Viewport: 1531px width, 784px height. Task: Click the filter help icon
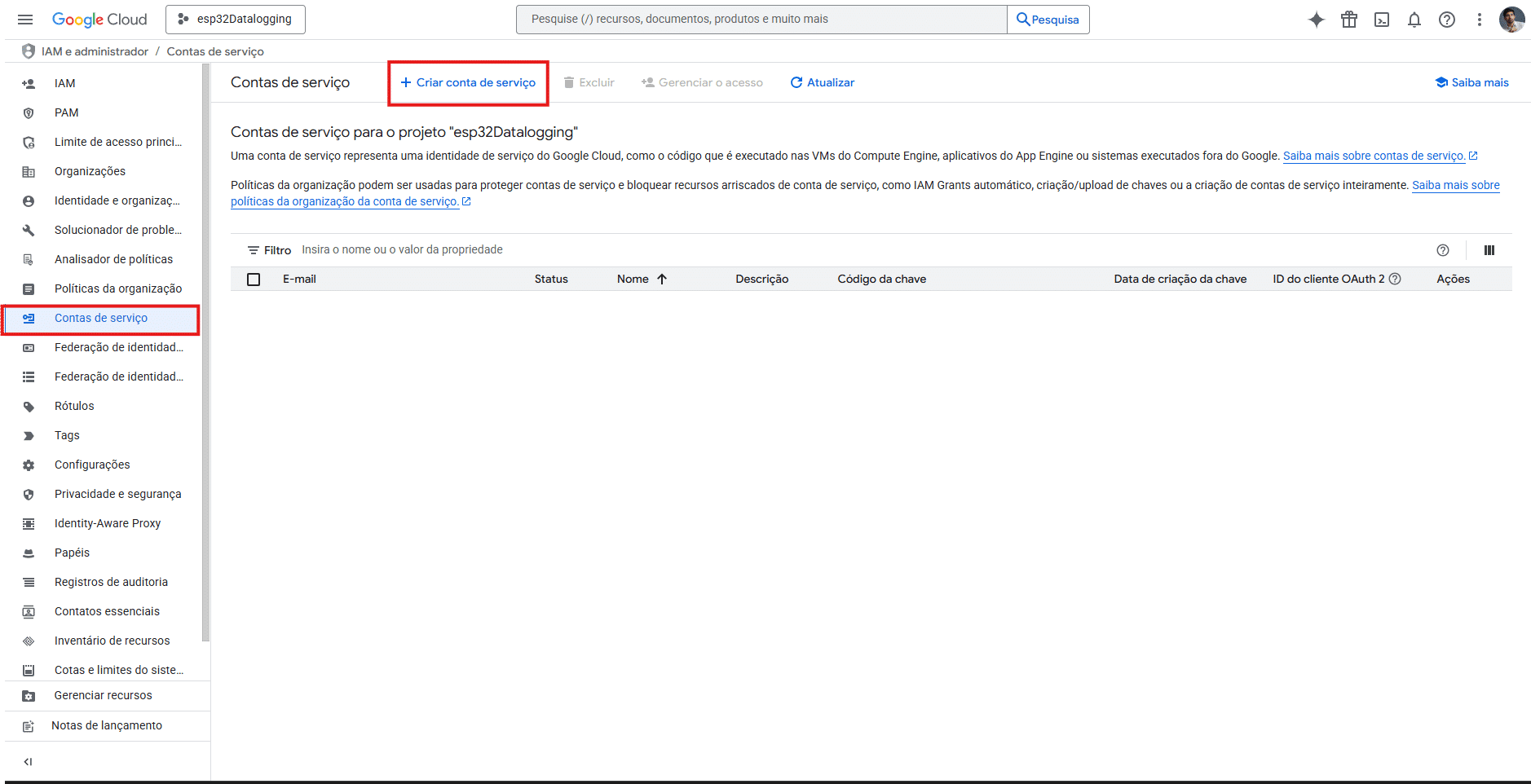point(1442,250)
